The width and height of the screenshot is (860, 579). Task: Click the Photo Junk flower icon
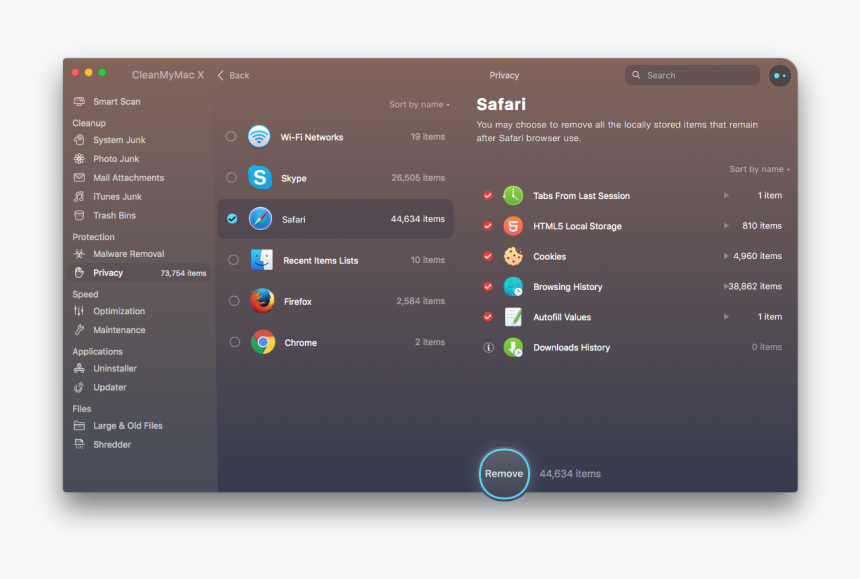click(x=80, y=158)
